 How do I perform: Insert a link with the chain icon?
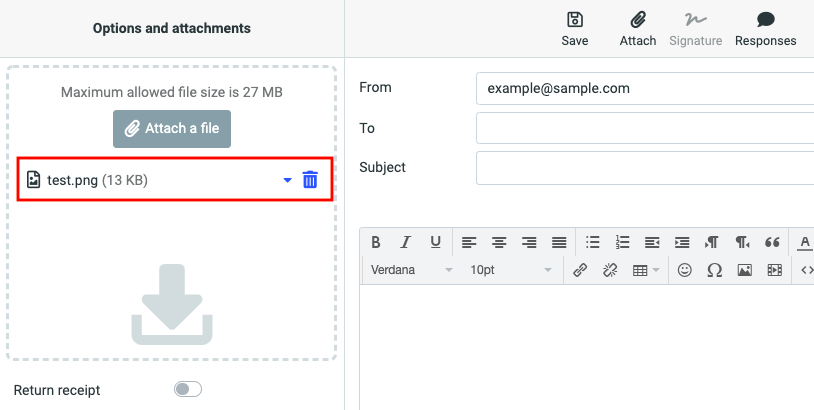coord(580,270)
